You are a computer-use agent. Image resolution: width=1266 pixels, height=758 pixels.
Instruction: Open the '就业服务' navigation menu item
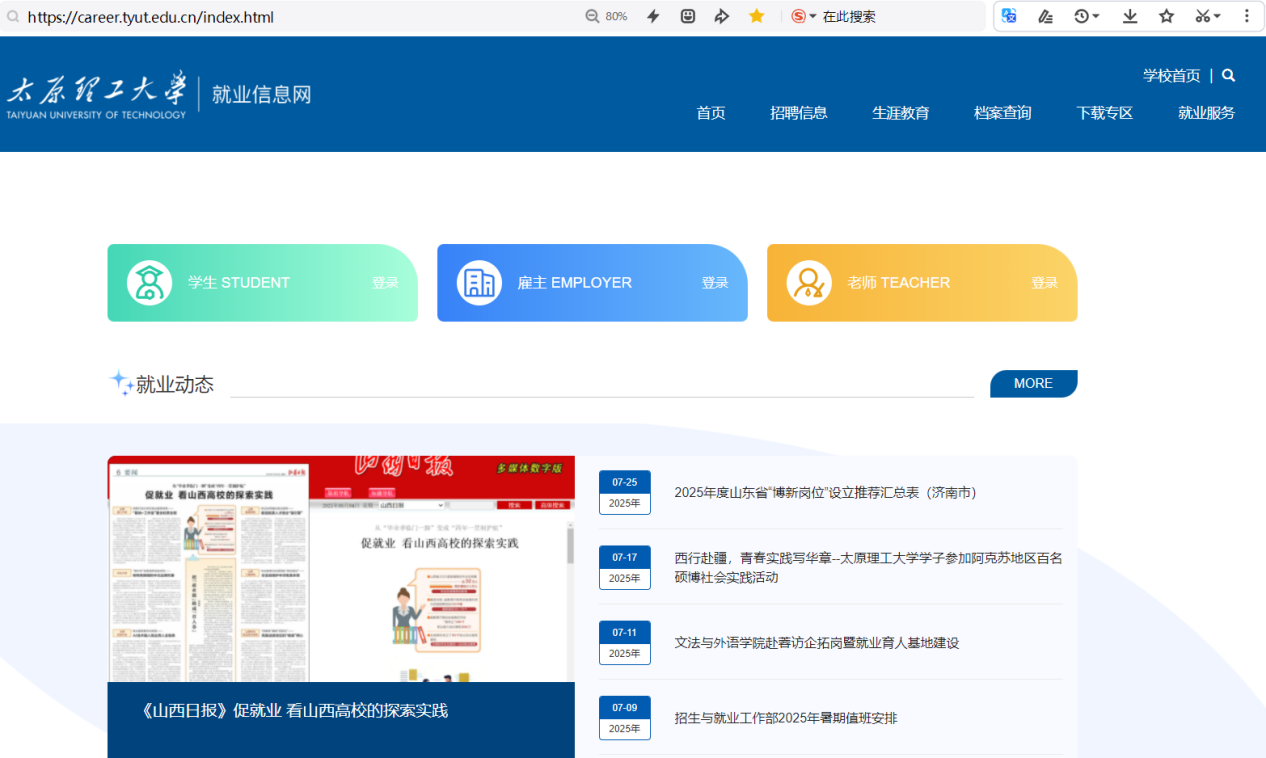[x=1207, y=113]
